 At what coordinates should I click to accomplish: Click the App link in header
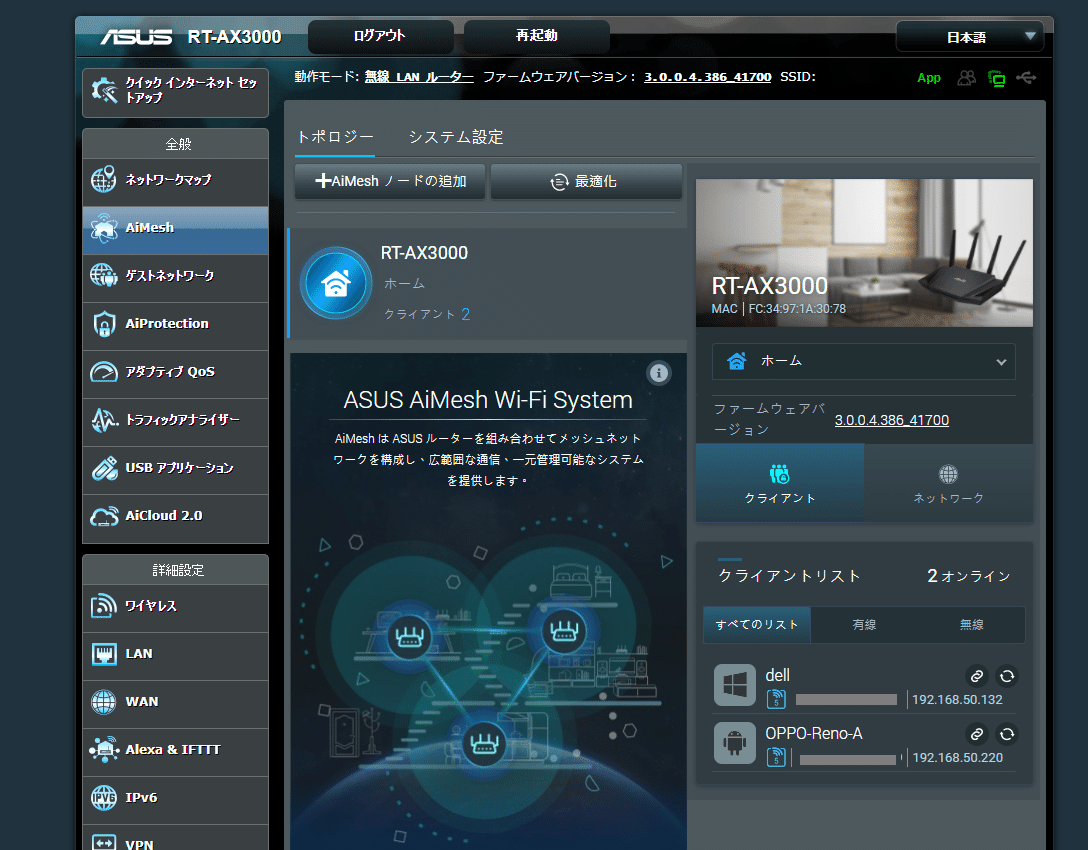coord(928,78)
